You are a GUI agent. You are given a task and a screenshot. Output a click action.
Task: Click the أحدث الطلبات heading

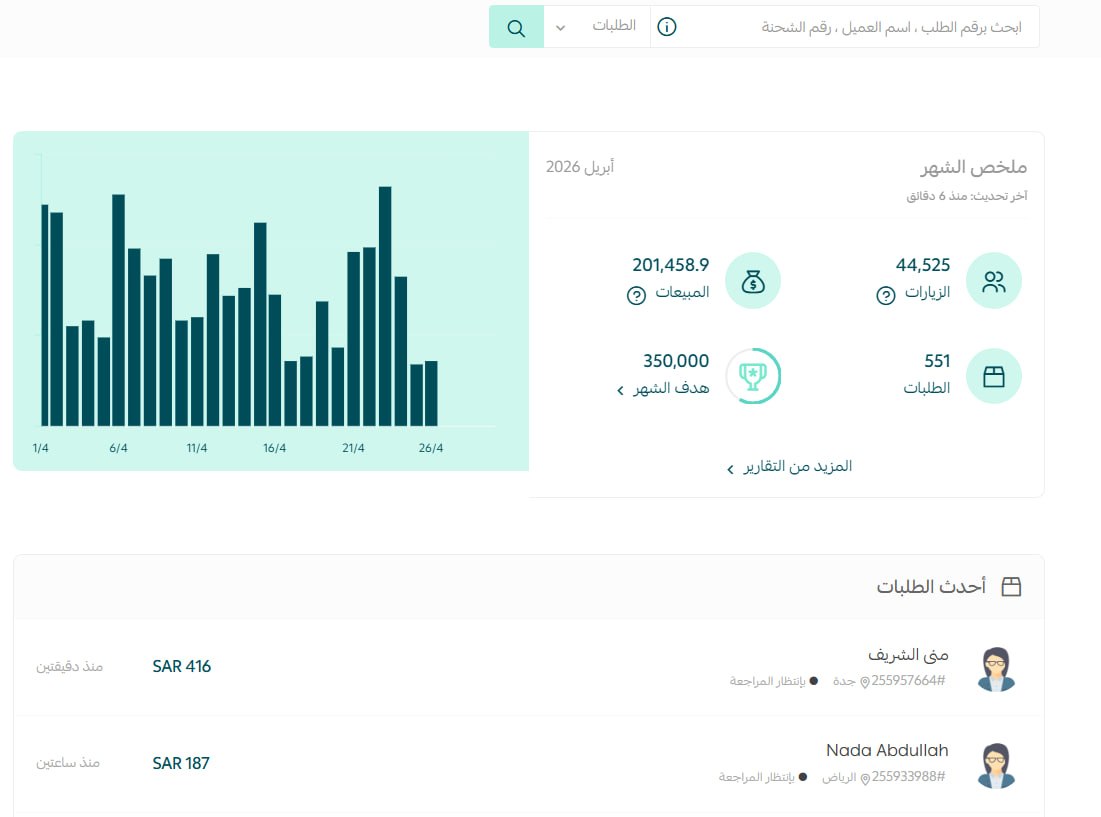click(931, 587)
